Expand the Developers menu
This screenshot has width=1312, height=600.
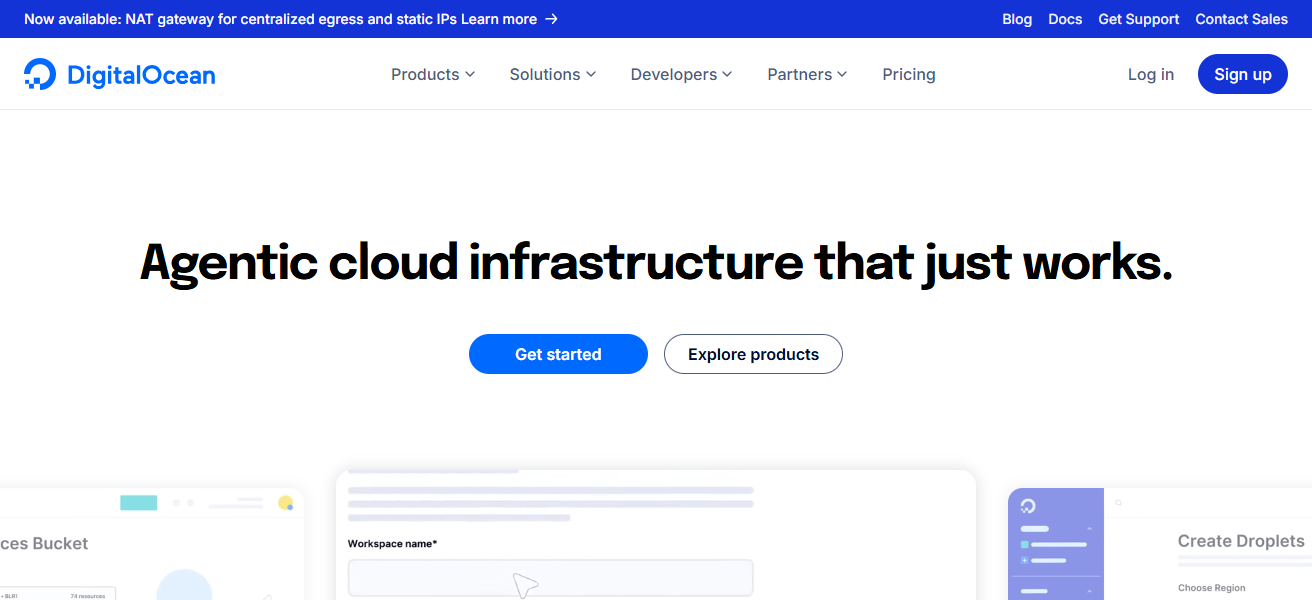[681, 74]
